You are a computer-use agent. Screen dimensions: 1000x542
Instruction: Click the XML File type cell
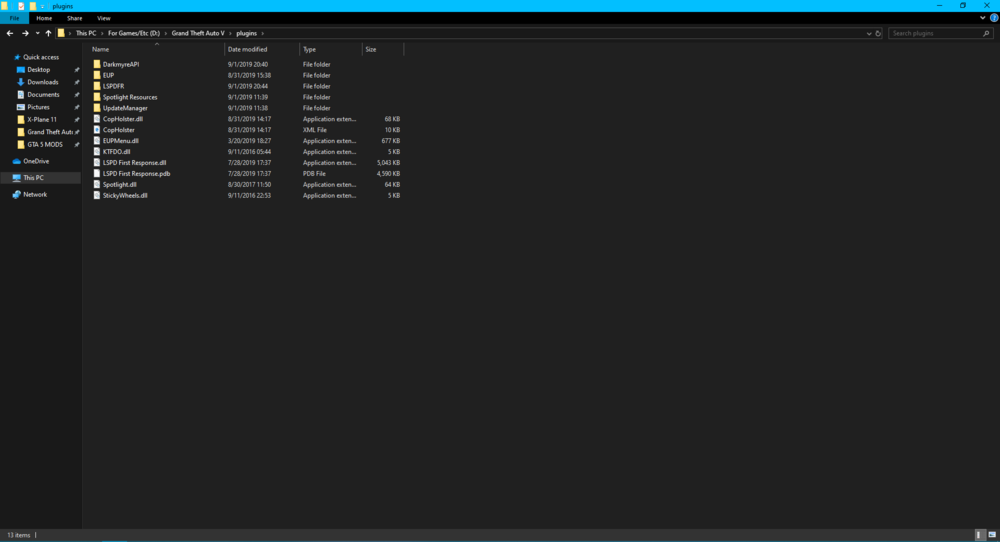pos(315,130)
